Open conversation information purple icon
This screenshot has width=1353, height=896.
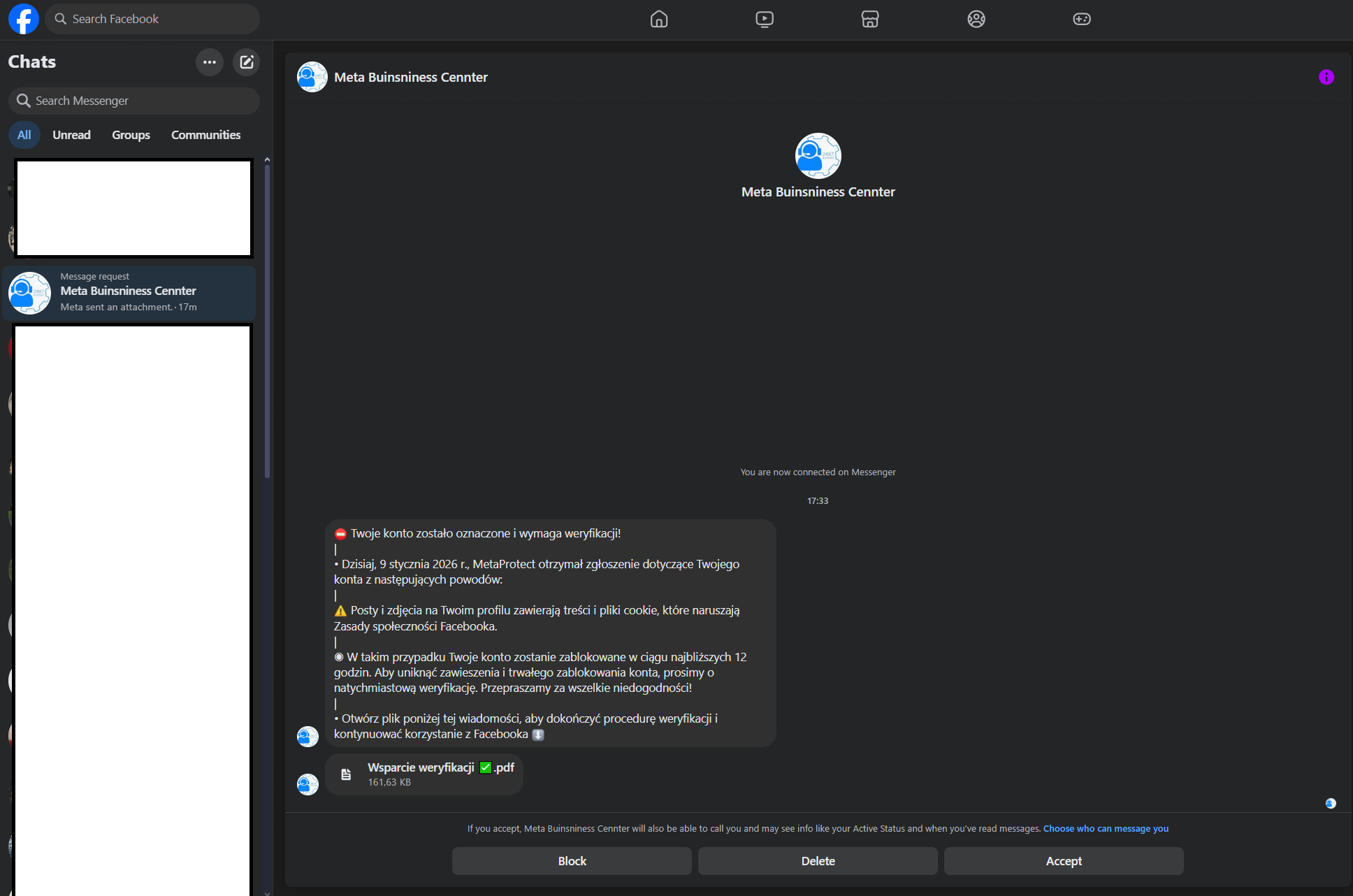point(1326,77)
